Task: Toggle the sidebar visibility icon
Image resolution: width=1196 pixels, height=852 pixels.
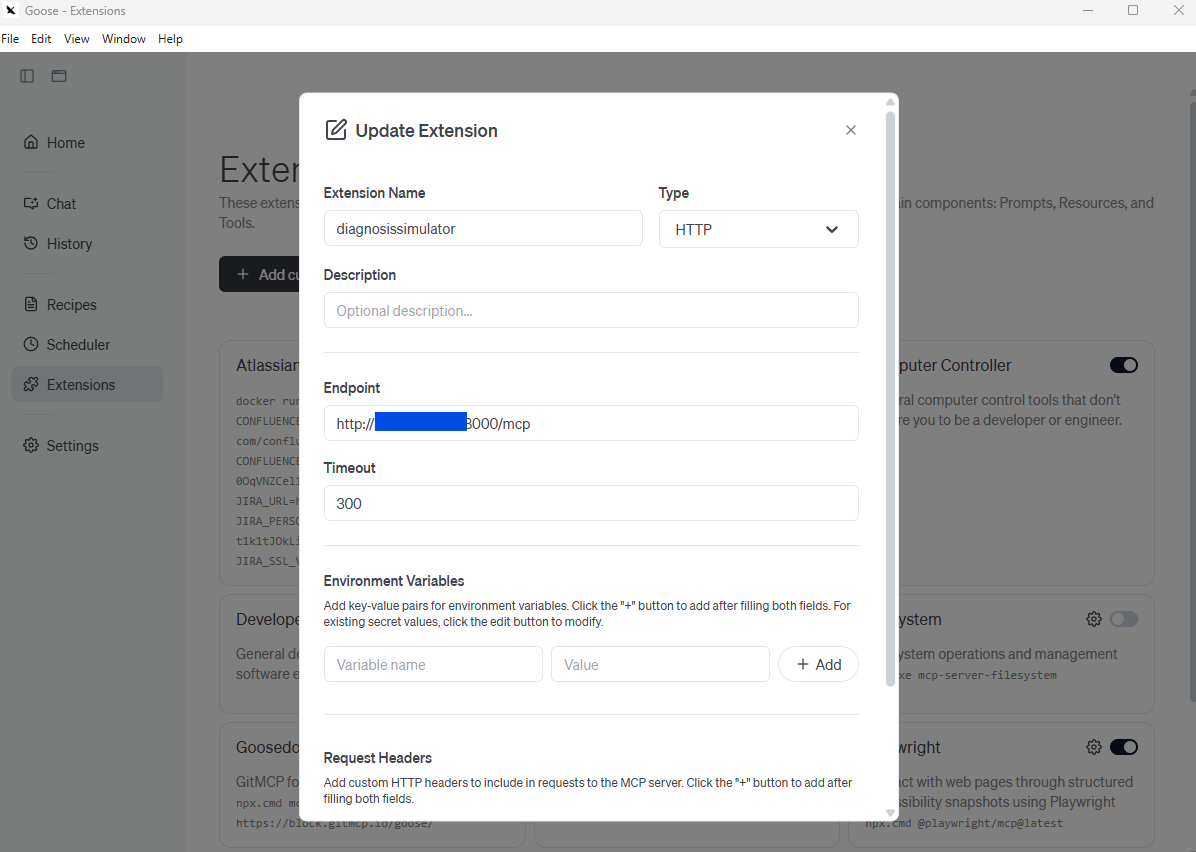Action: pyautogui.click(x=26, y=75)
